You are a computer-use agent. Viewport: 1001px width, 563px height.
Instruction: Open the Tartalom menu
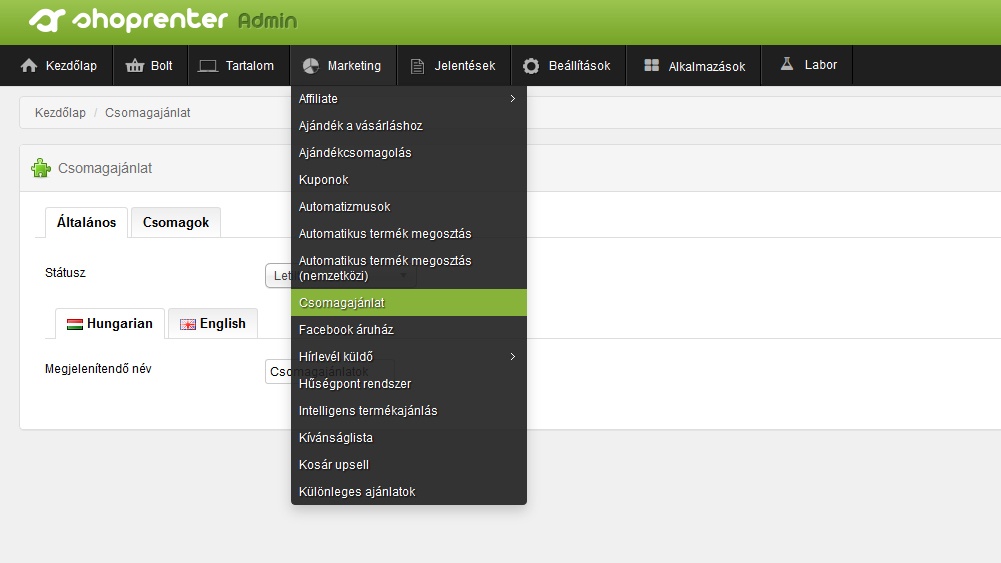(x=239, y=65)
